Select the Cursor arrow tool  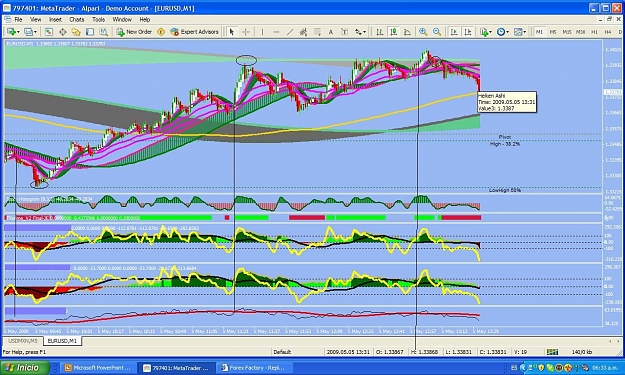click(x=232, y=32)
